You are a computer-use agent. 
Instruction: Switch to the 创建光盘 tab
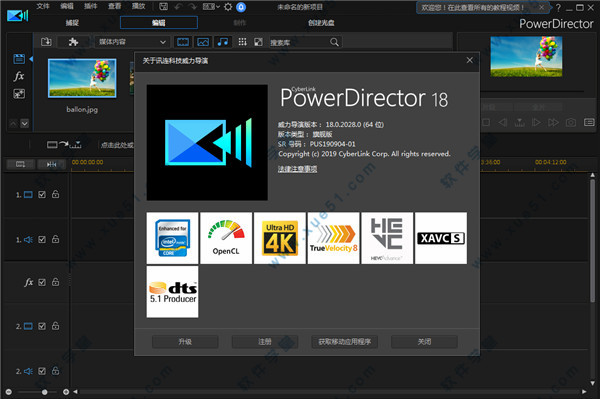point(321,23)
